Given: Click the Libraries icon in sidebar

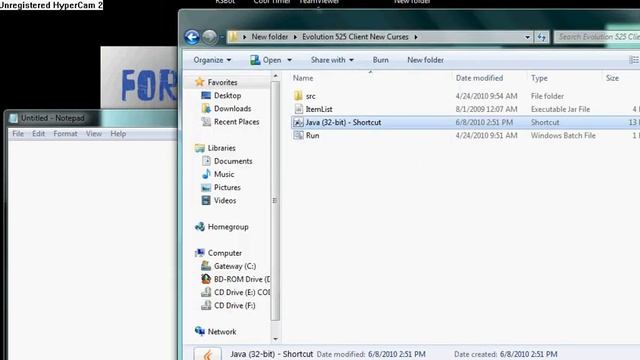Looking at the screenshot, I should point(200,148).
